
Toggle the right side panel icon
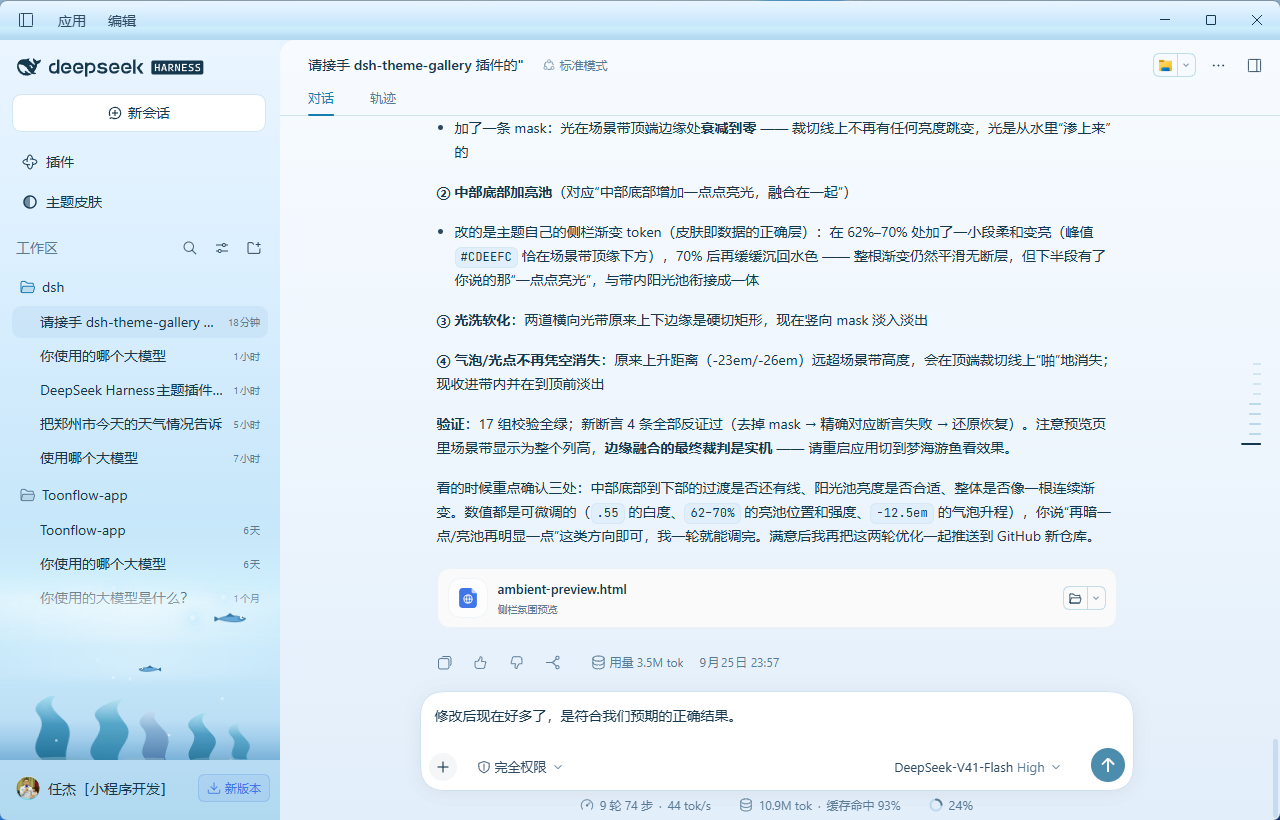coord(1254,65)
